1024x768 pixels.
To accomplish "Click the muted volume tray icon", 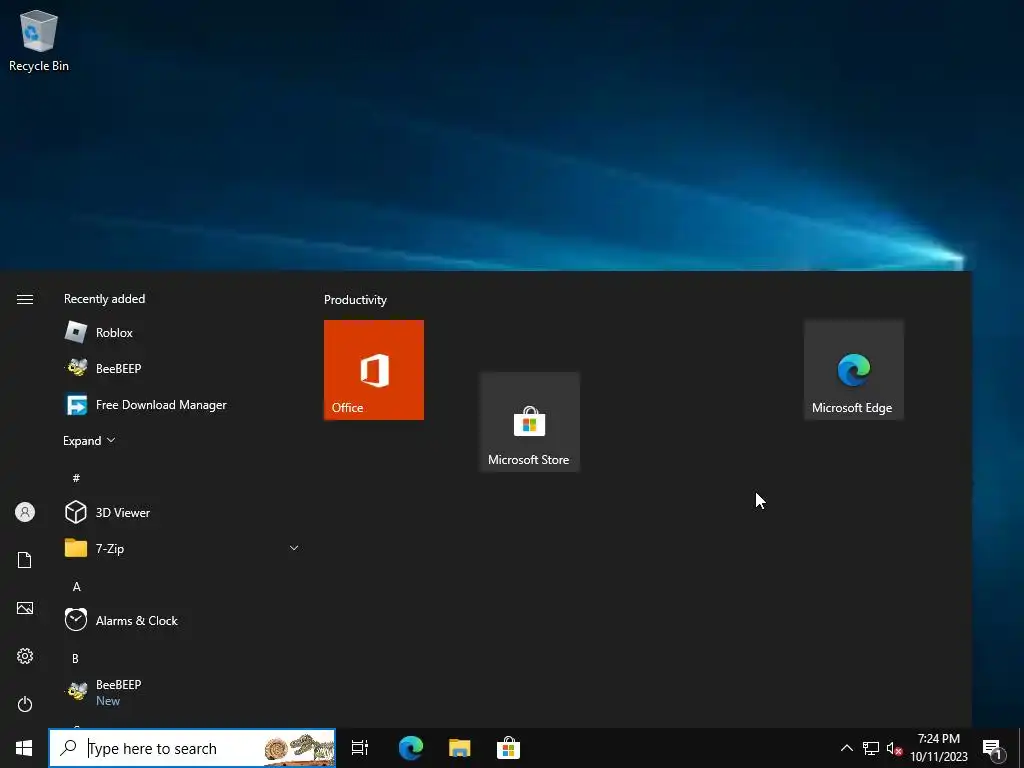I will point(894,748).
